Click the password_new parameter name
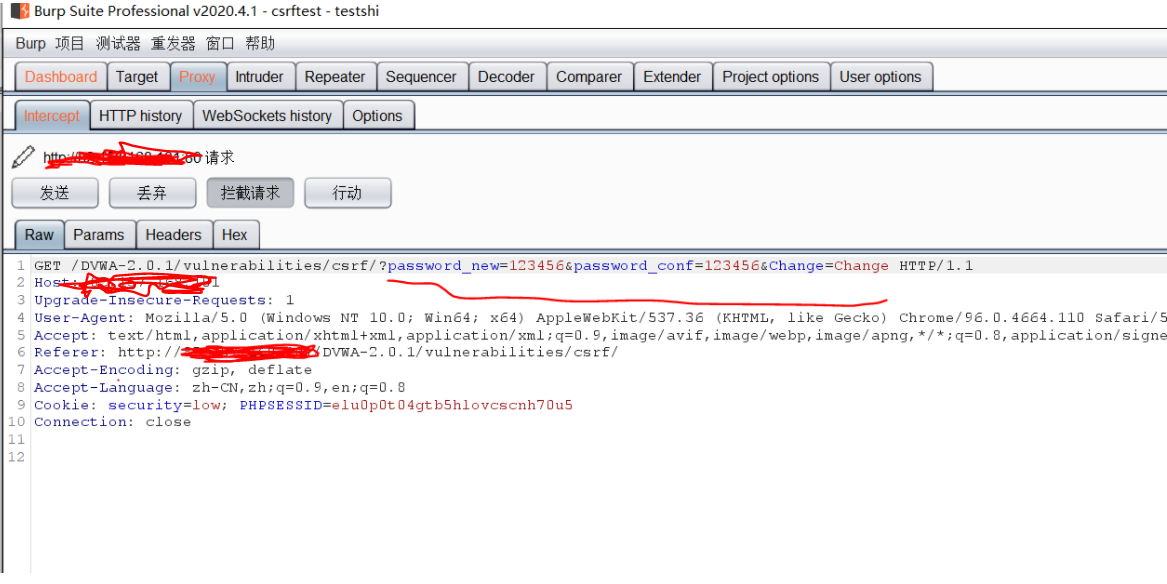Image resolution: width=1167 pixels, height=584 pixels. tap(444, 266)
